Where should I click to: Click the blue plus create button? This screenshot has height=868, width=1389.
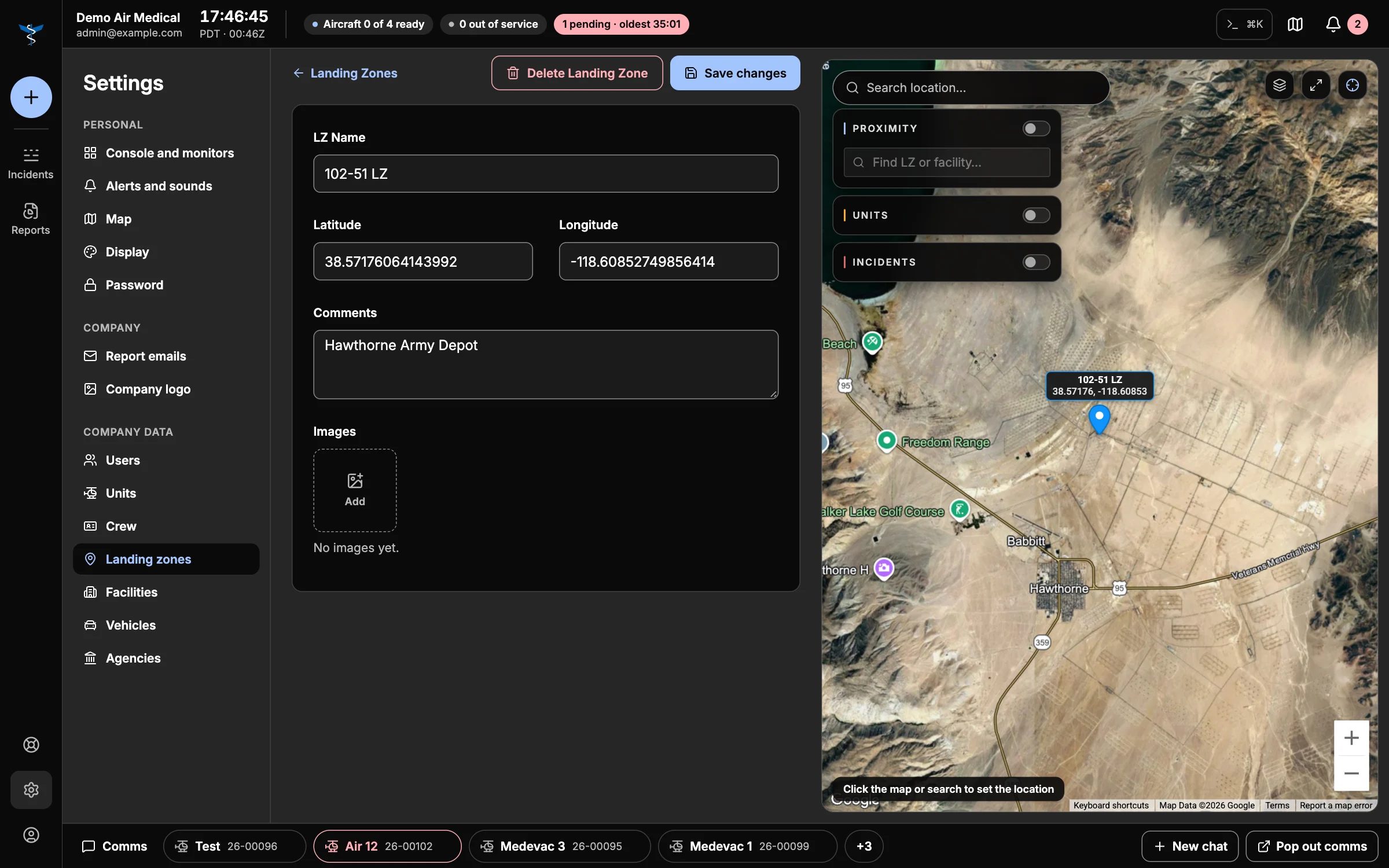[x=31, y=97]
